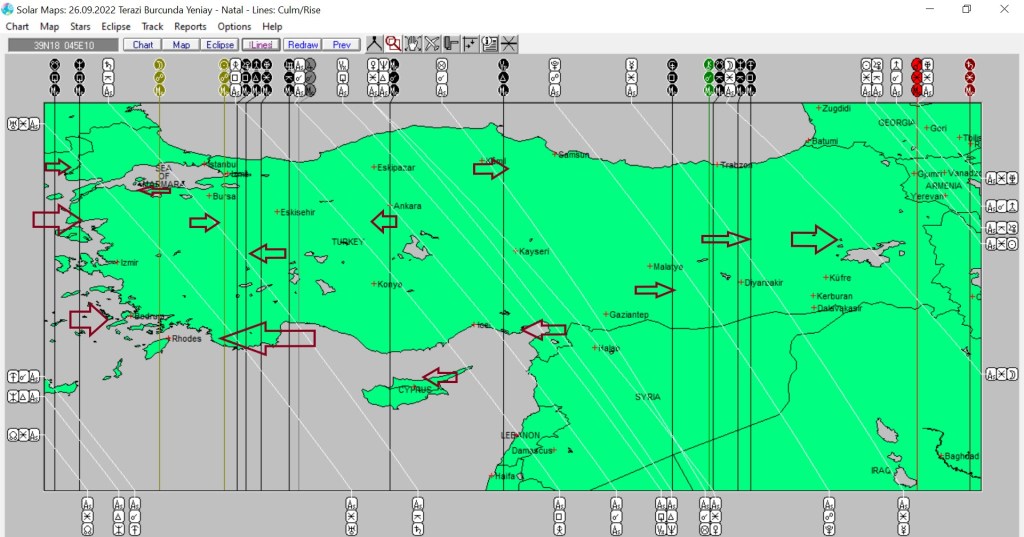Click the 39N18 045E10 coordinates field
Screen dimensions: 1024x537
pyautogui.click(x=62, y=45)
